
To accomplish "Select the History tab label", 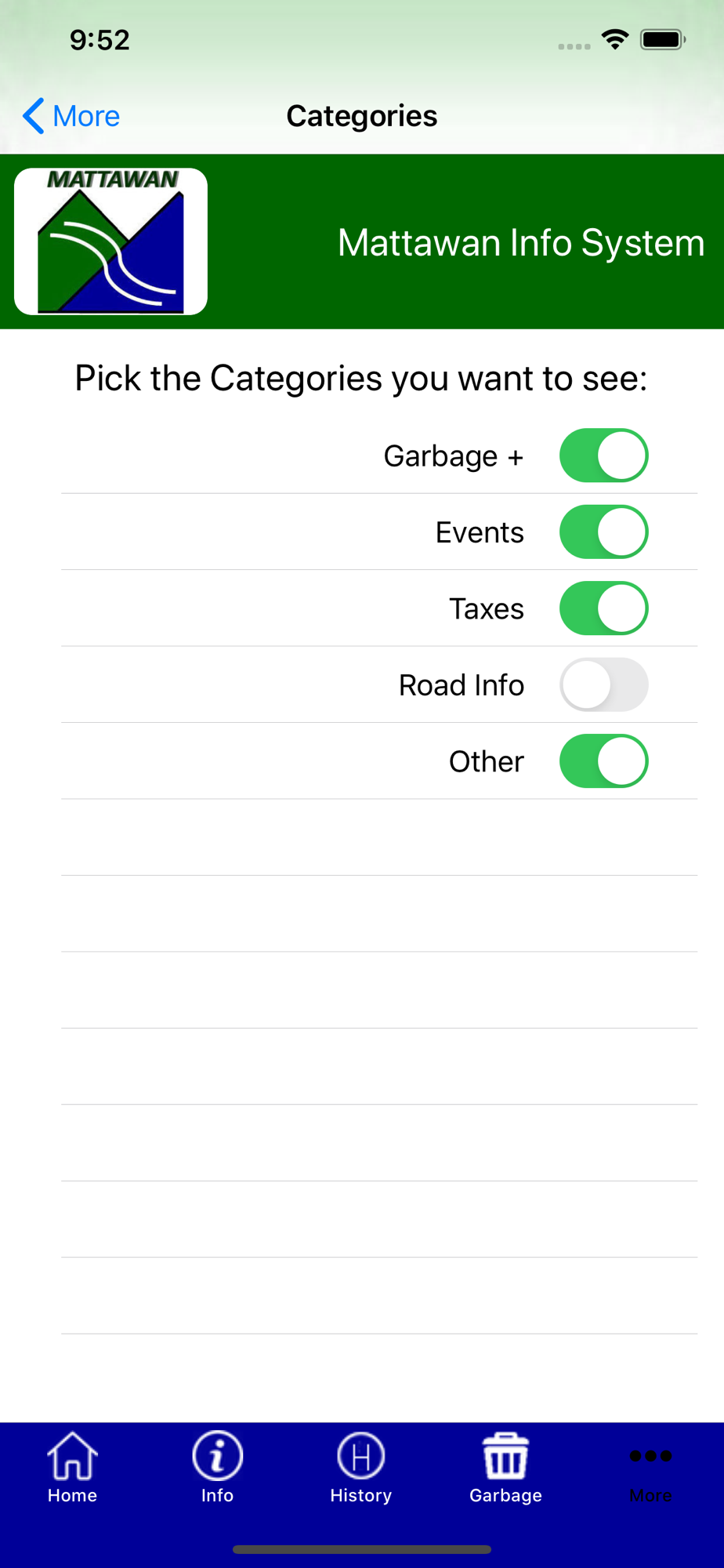I will coord(361,1496).
